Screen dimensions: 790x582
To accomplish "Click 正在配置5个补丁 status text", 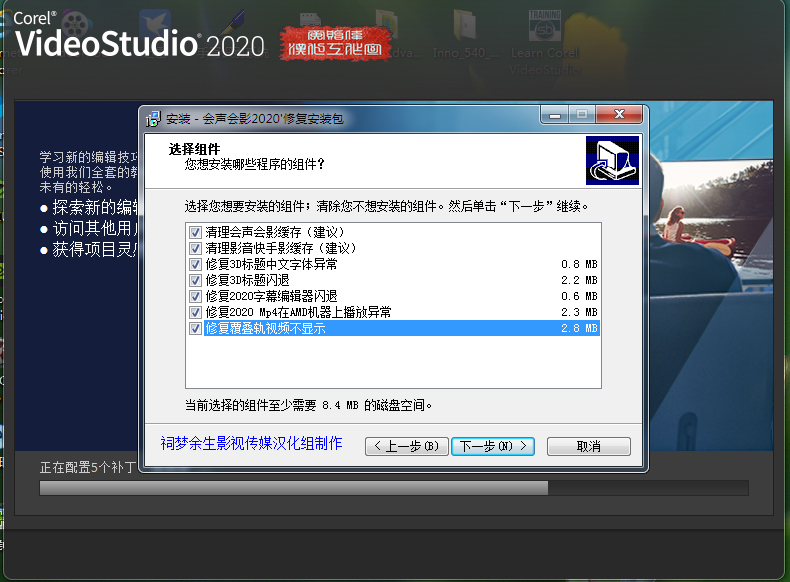I will click(88, 468).
